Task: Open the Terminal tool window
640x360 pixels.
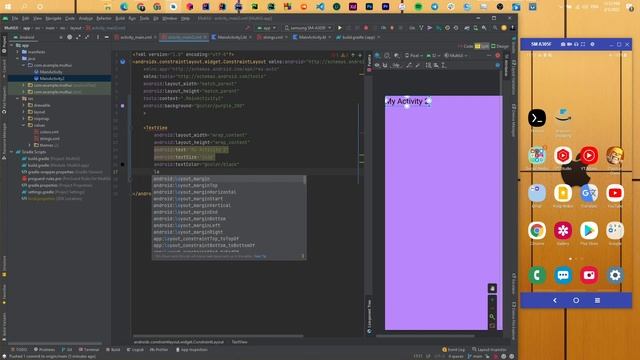Action: pos(89,350)
